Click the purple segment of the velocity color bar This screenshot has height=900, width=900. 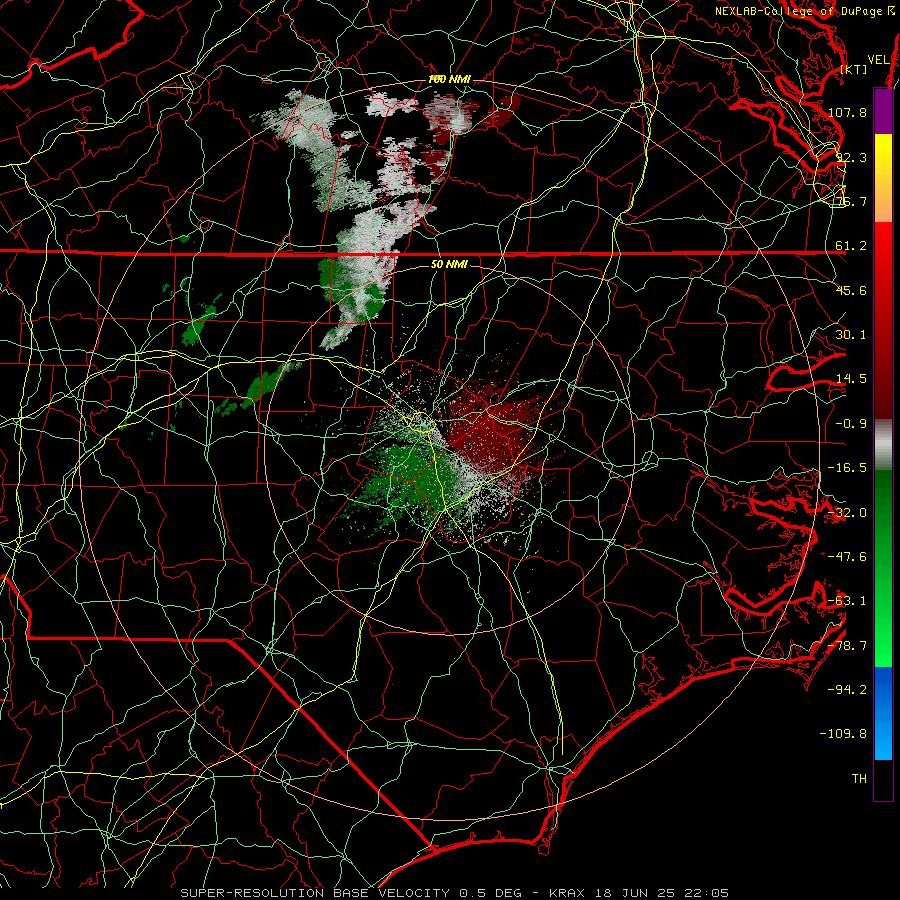tap(883, 111)
